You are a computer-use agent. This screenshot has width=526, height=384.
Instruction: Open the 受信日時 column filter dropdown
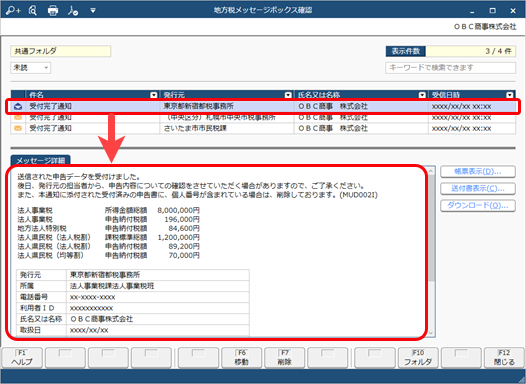click(x=510, y=95)
